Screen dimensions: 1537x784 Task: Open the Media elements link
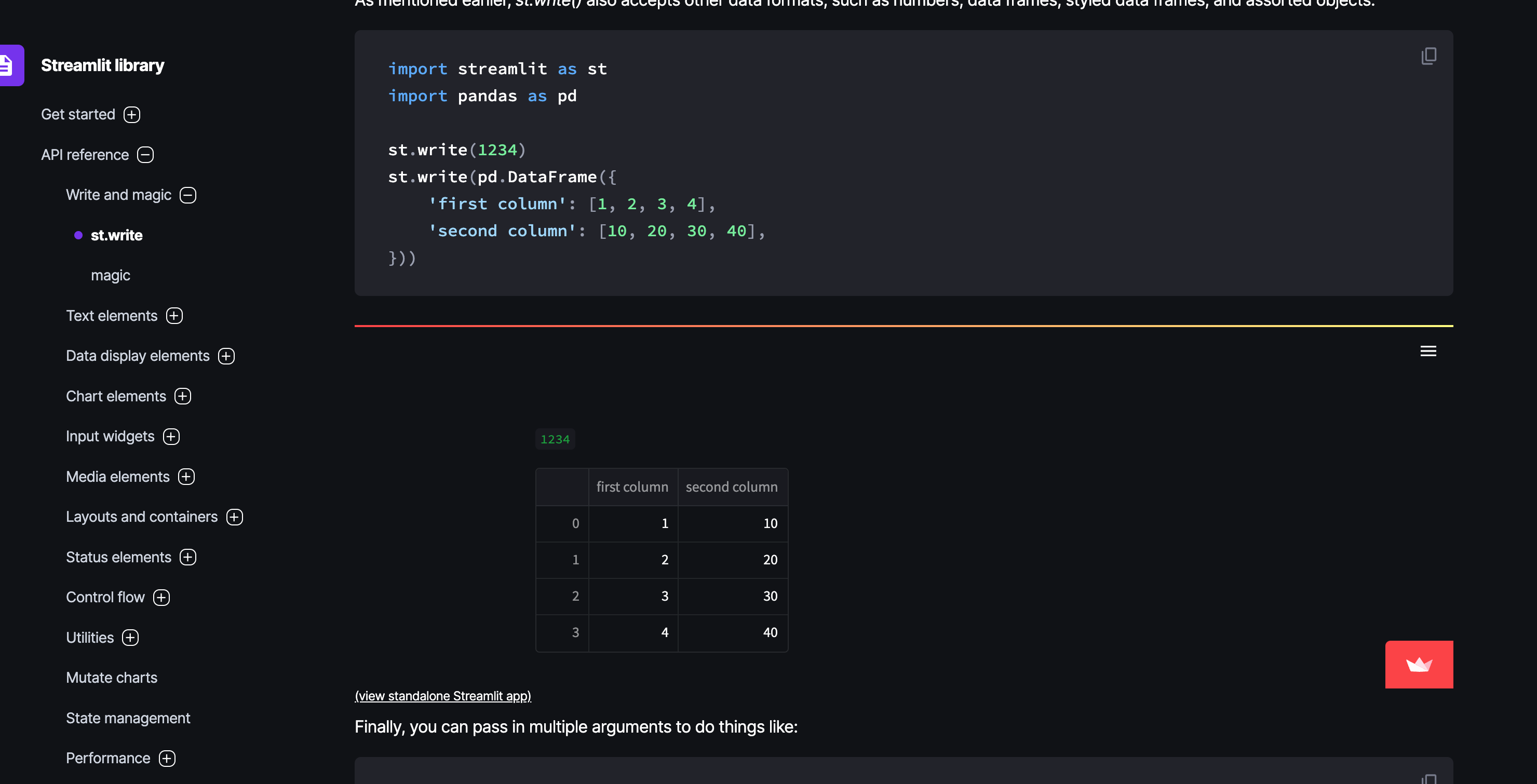coord(117,477)
